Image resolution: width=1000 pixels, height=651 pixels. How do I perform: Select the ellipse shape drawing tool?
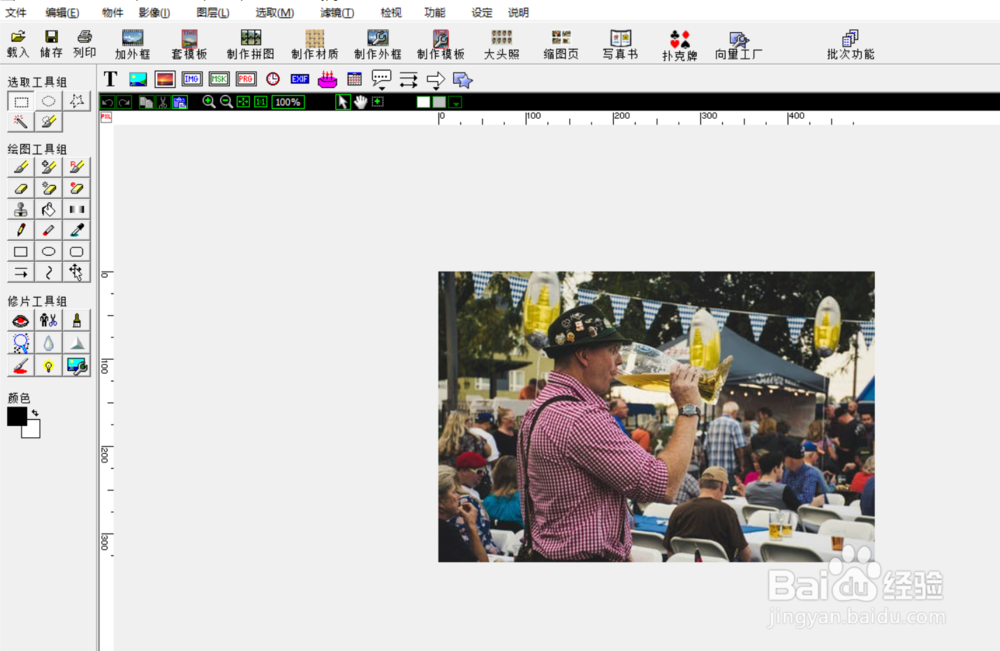[x=48, y=251]
